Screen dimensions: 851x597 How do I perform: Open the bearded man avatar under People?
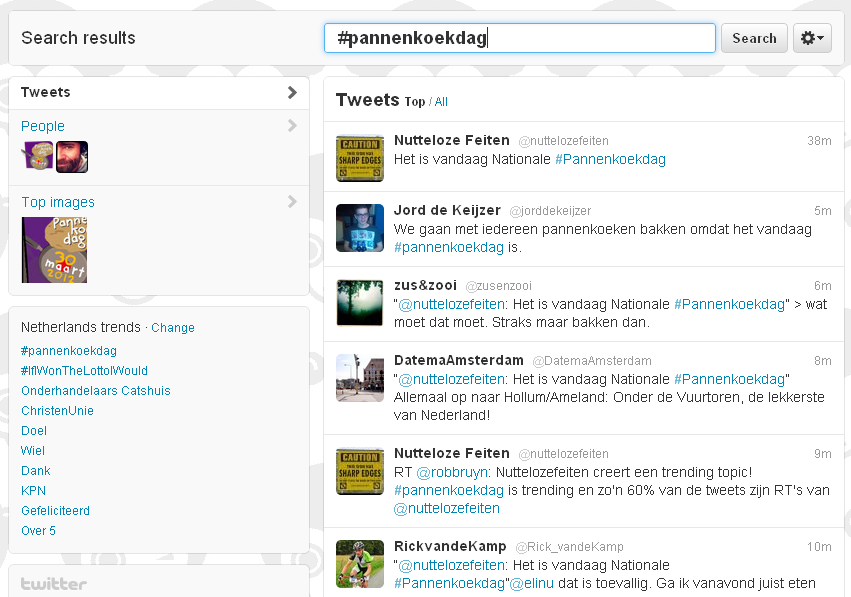click(x=72, y=156)
